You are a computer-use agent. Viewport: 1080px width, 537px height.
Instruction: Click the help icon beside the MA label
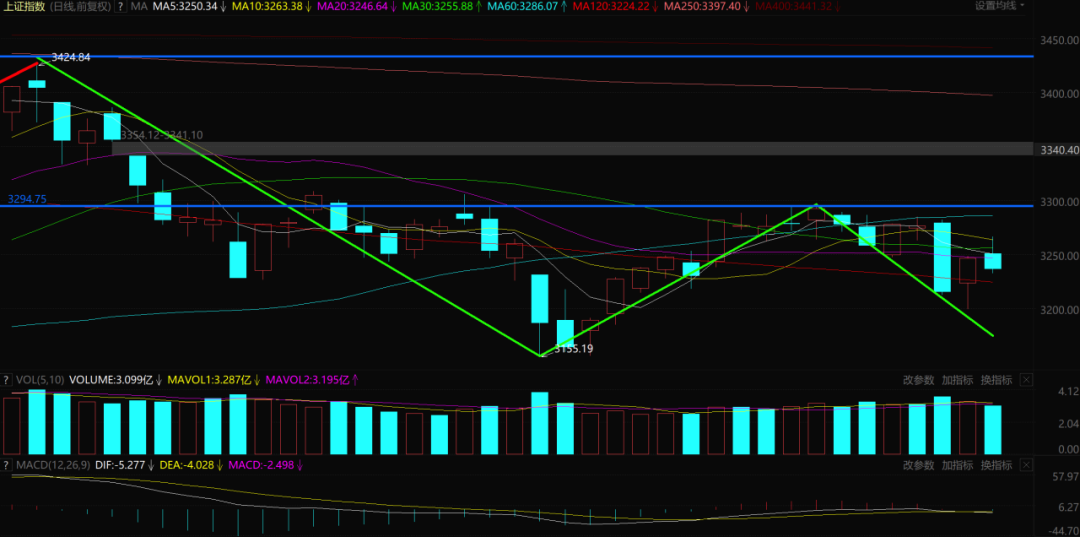[x=122, y=7]
